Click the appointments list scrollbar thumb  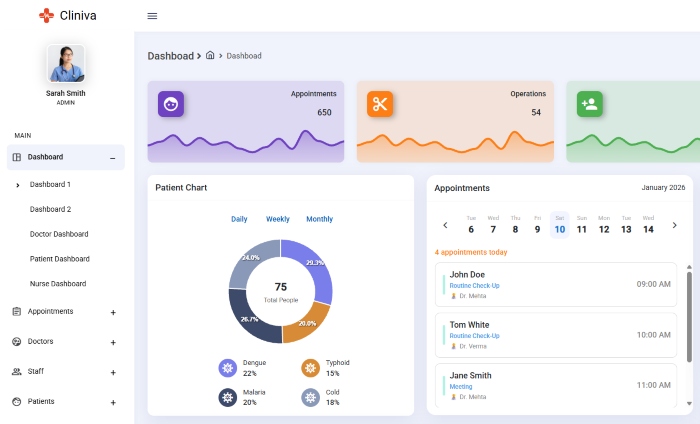(689, 316)
